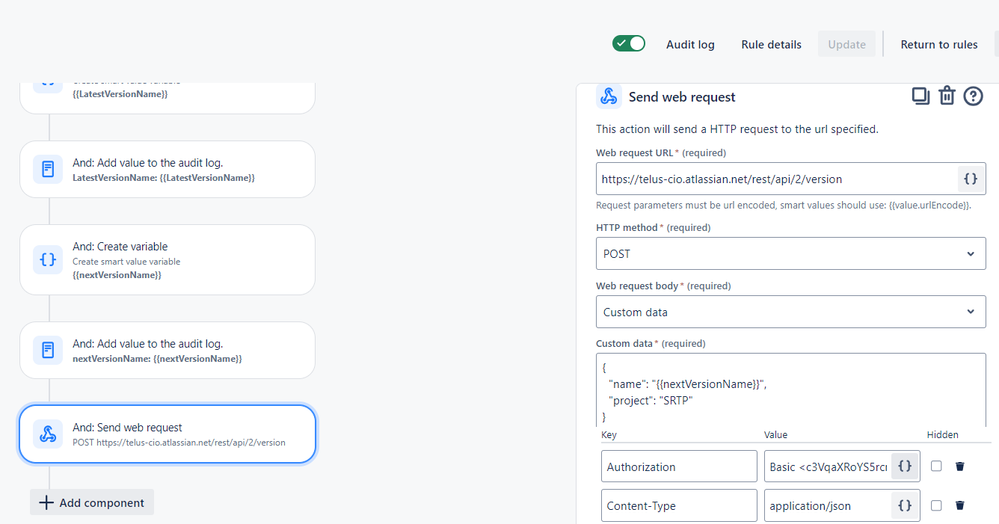Click inside the Custom data text area
The height and width of the screenshot is (524, 999).
click(791, 390)
